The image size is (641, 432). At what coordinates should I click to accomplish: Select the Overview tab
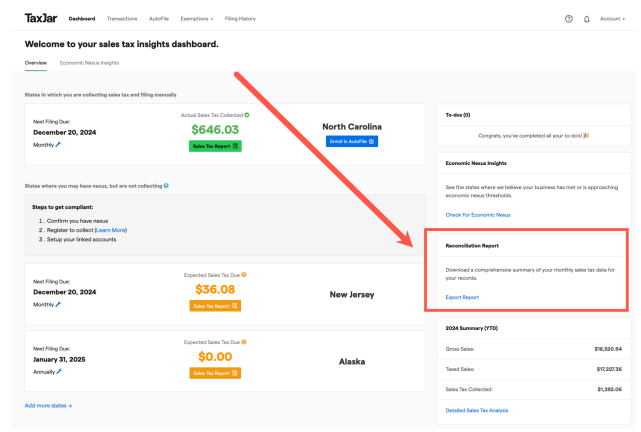click(36, 63)
